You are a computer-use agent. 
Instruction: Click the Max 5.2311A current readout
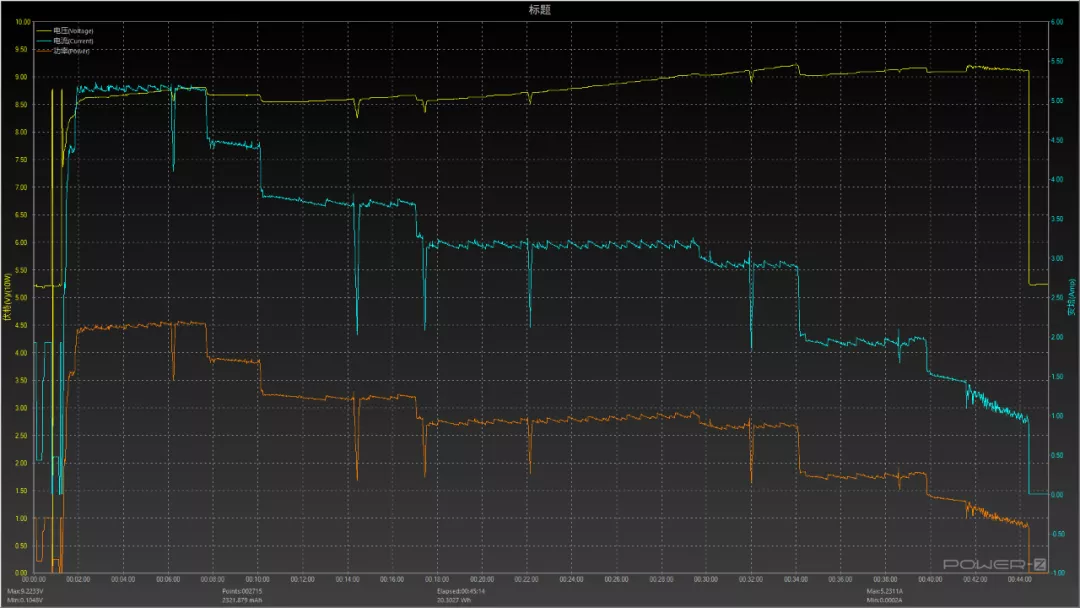pyautogui.click(x=884, y=591)
